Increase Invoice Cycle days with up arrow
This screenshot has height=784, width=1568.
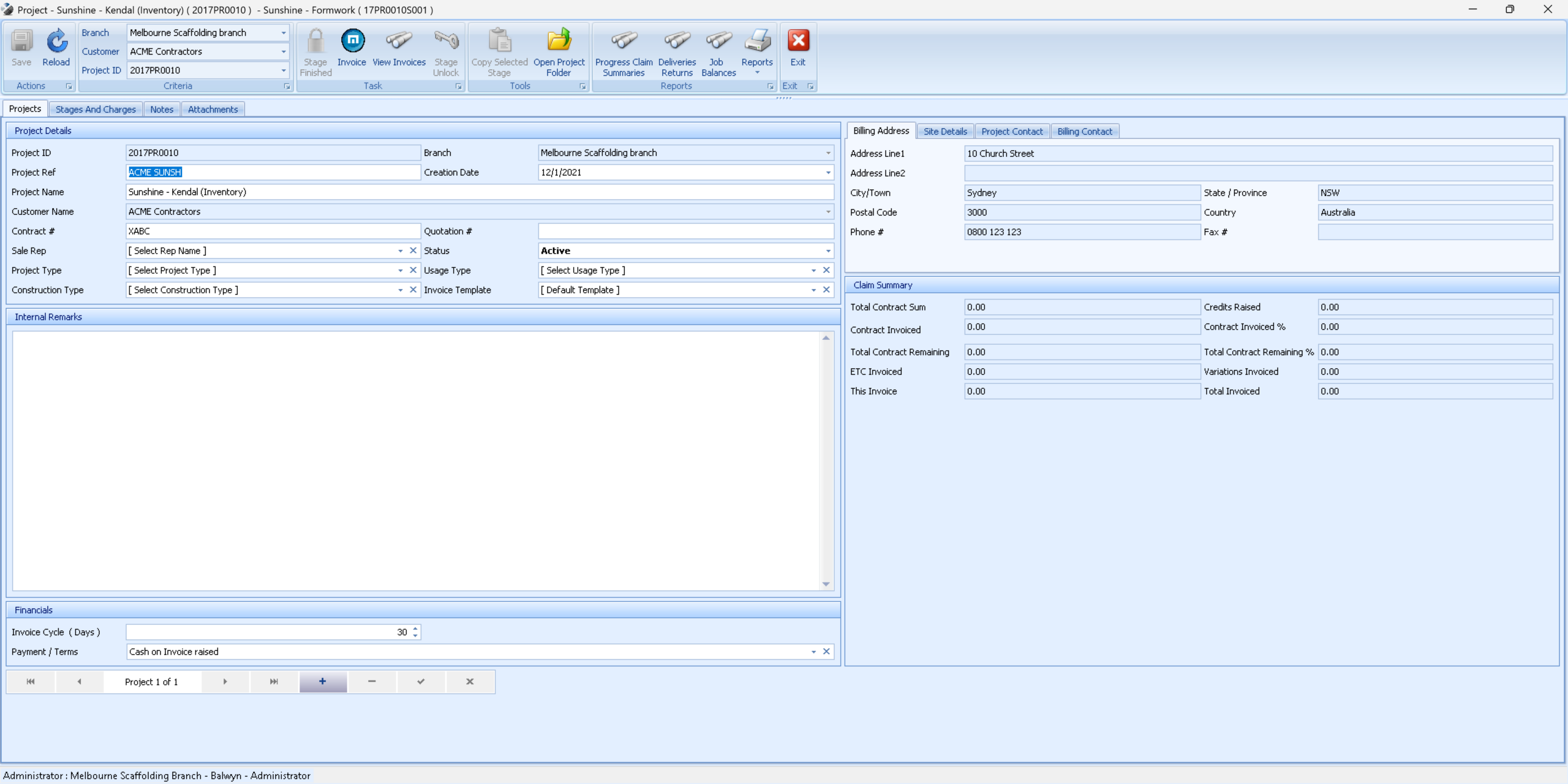(x=415, y=628)
